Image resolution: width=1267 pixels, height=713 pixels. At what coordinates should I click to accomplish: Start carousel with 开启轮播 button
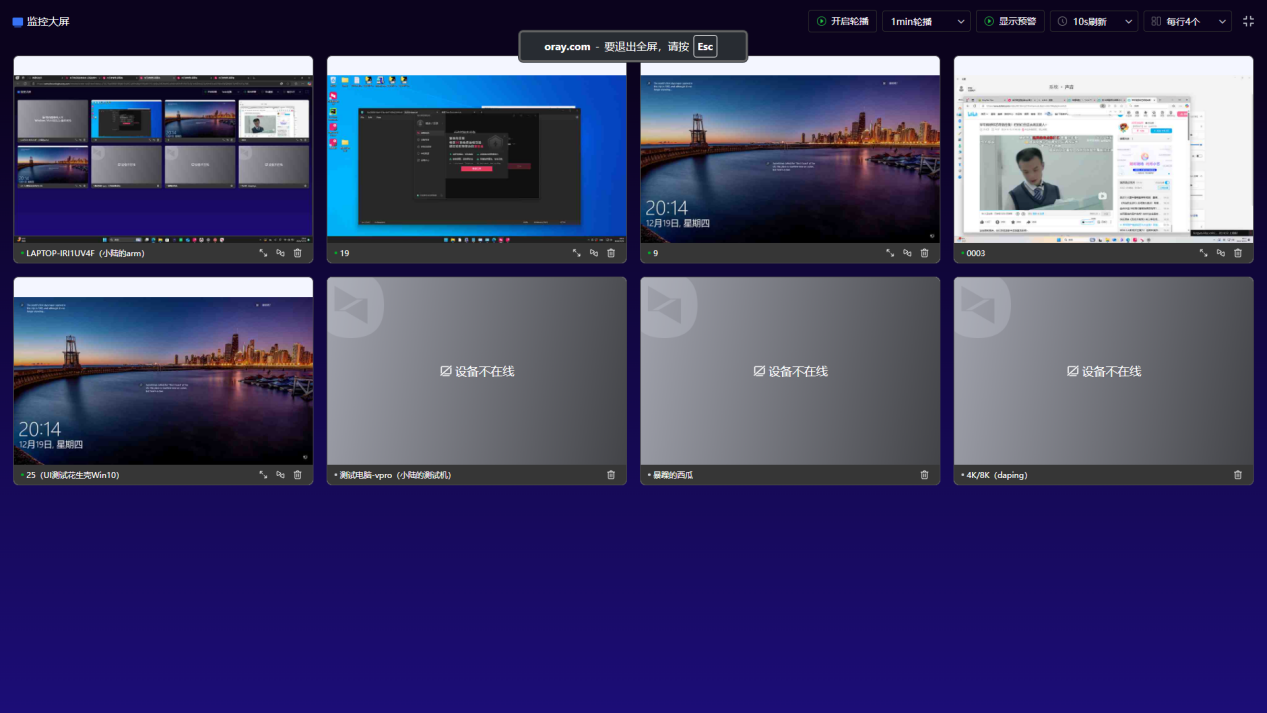coord(842,21)
